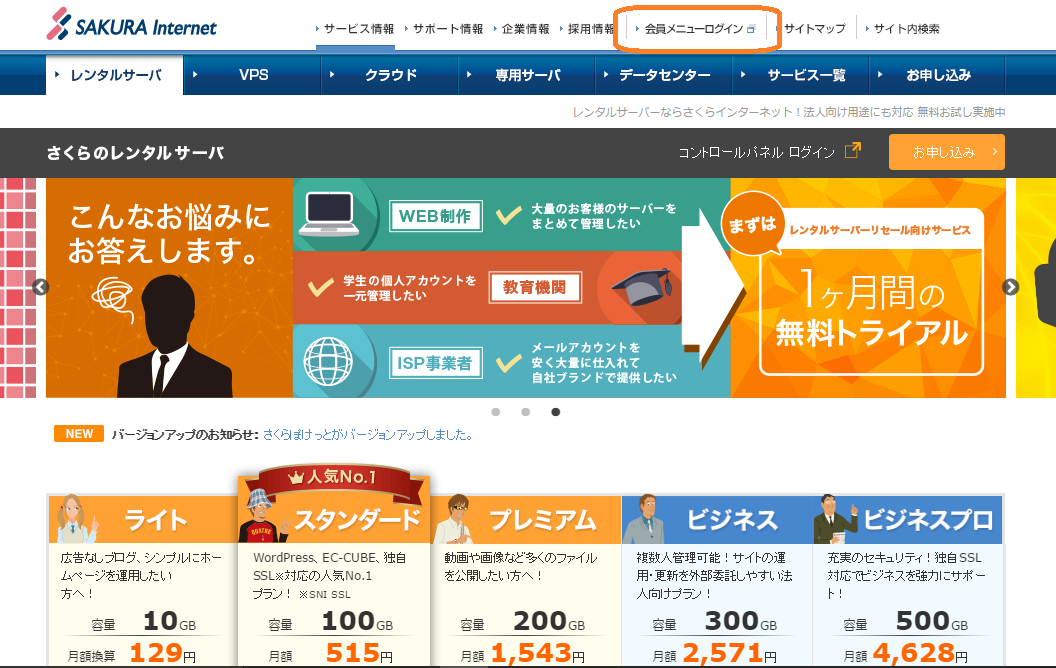Viewport: 1056px width, 668px height.
Task: Select the second carousel dot
Action: click(525, 410)
